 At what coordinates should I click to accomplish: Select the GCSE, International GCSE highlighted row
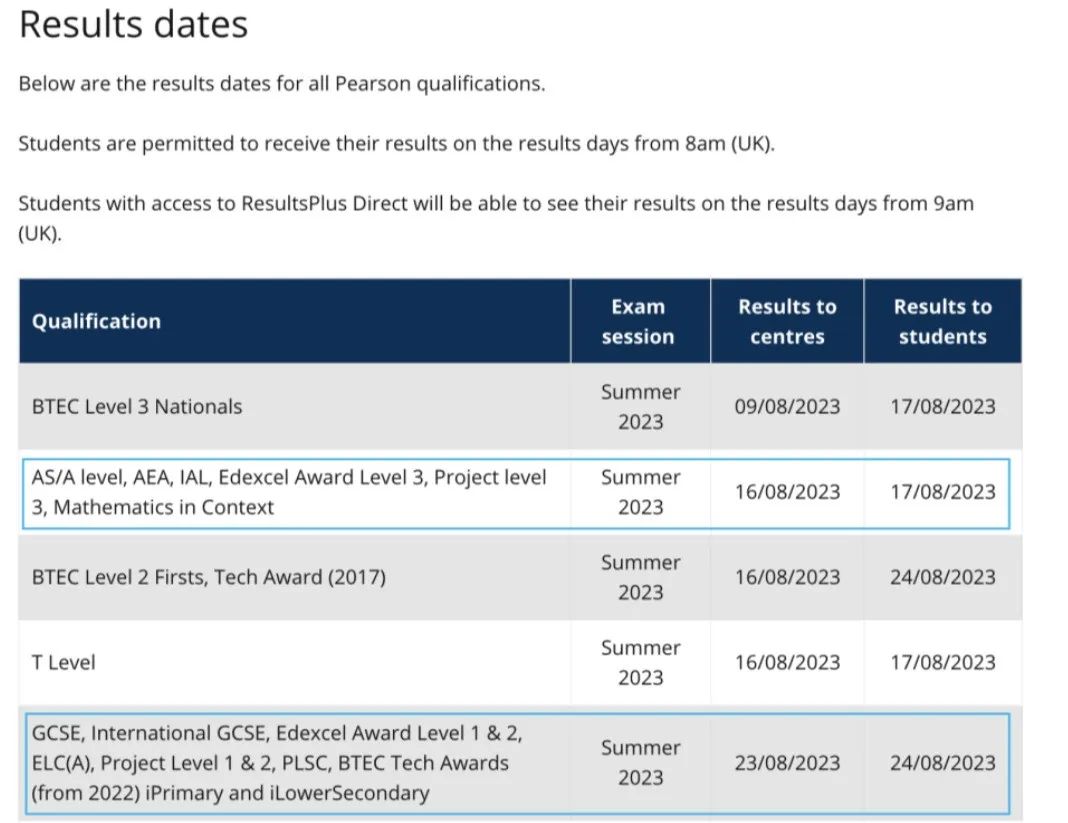[518, 763]
